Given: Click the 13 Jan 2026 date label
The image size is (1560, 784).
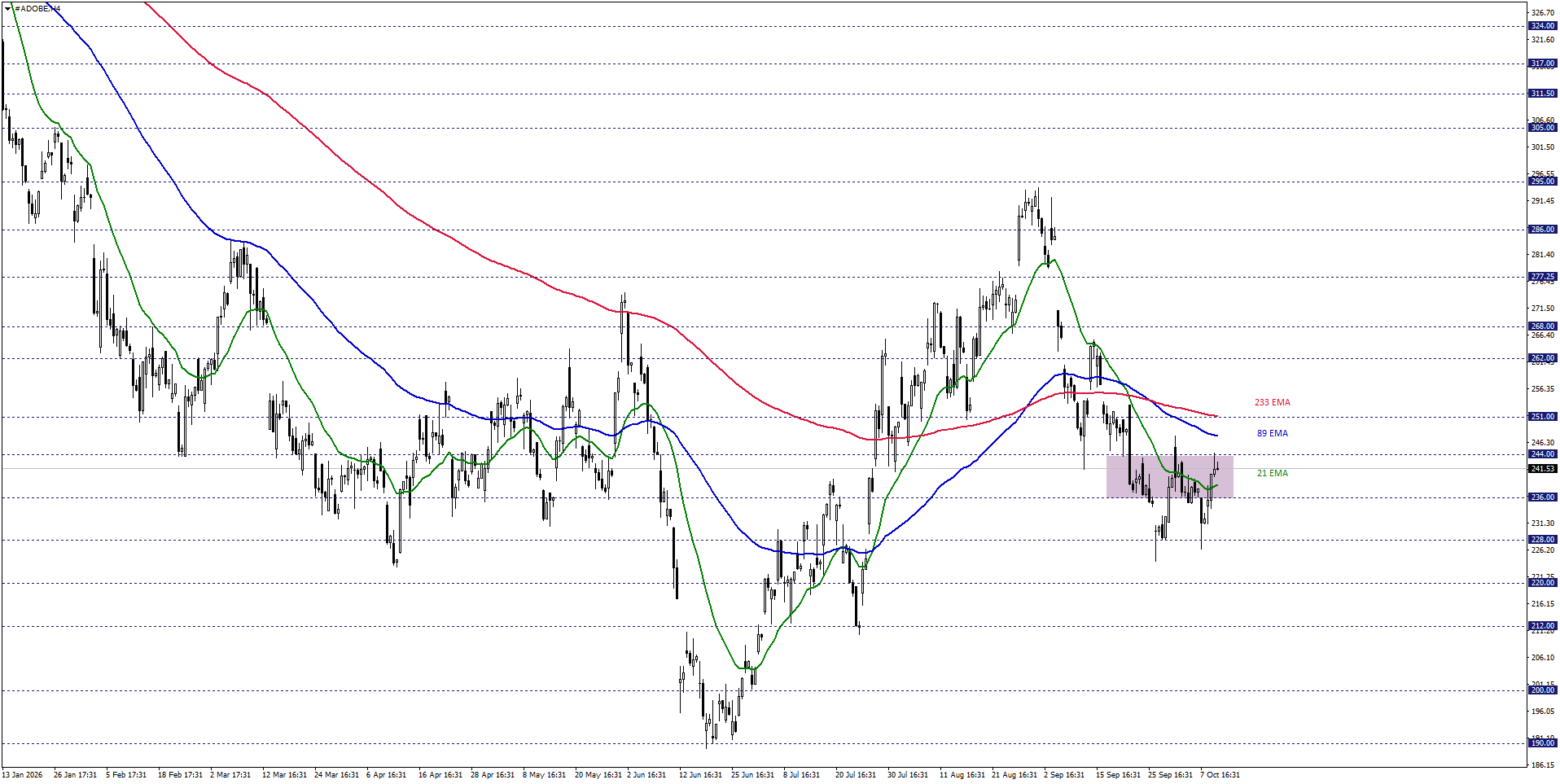Looking at the screenshot, I should 22,775.
